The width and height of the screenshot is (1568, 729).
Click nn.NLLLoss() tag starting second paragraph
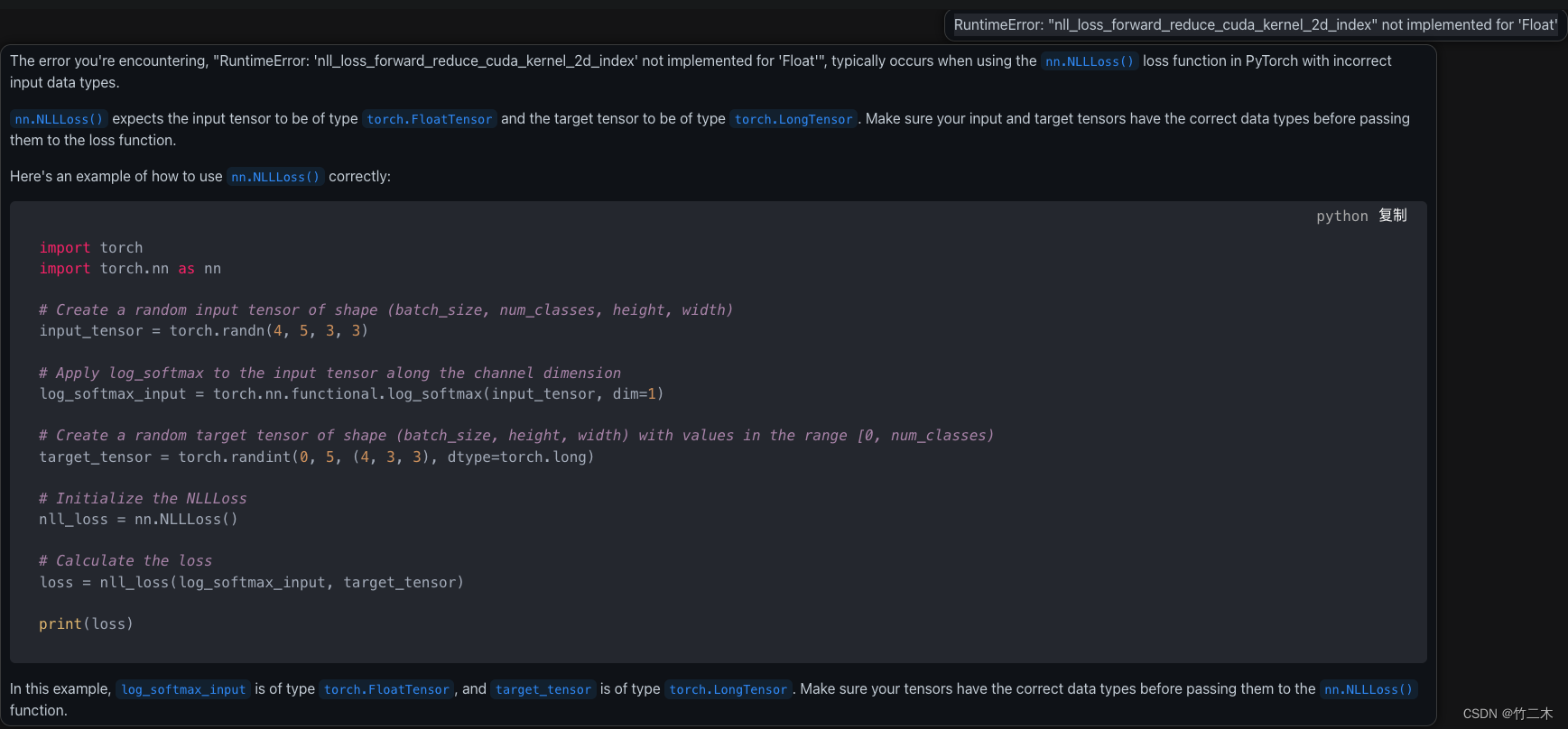(59, 119)
